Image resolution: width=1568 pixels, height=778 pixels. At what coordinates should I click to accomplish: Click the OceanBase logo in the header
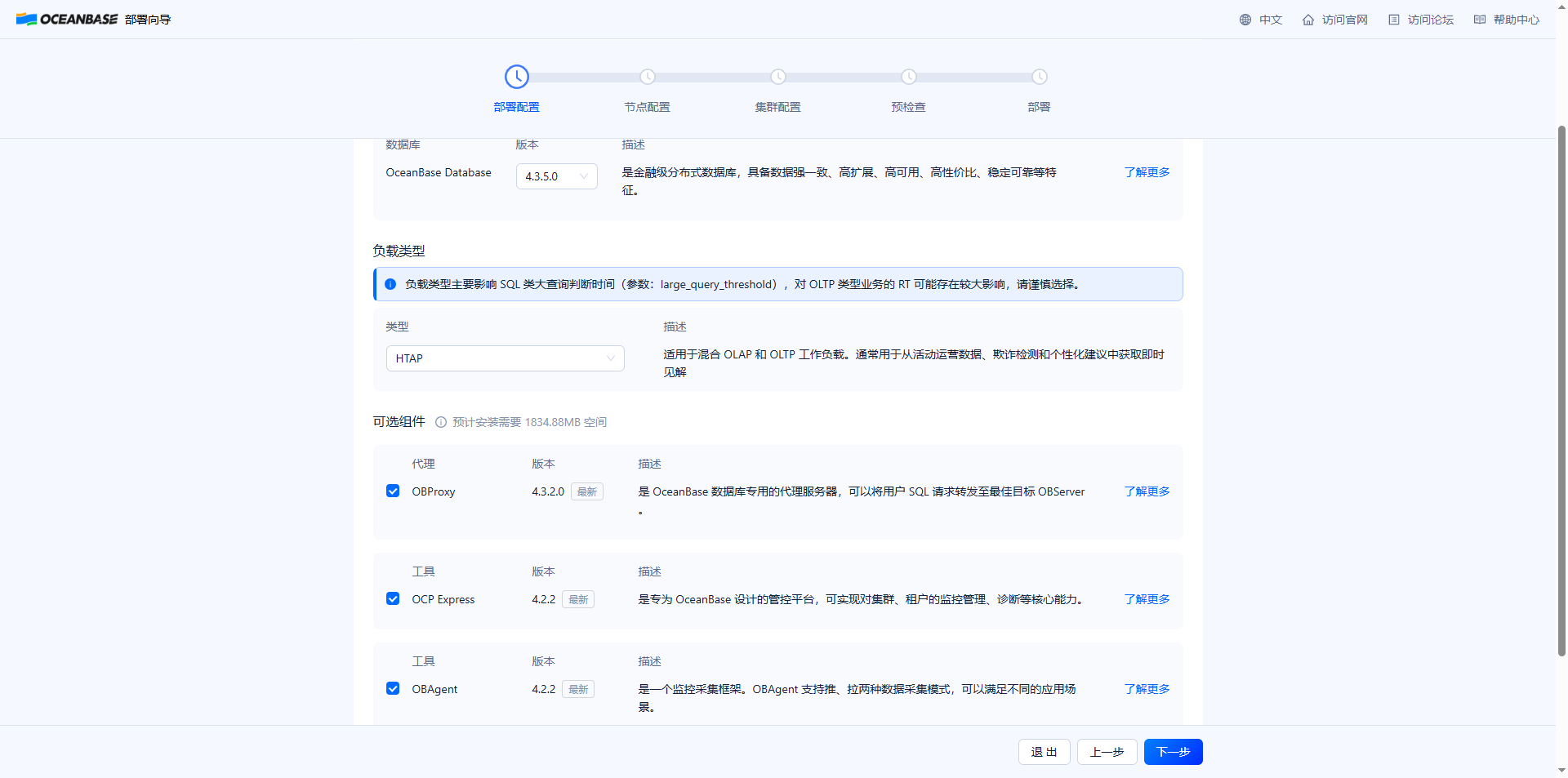point(67,19)
